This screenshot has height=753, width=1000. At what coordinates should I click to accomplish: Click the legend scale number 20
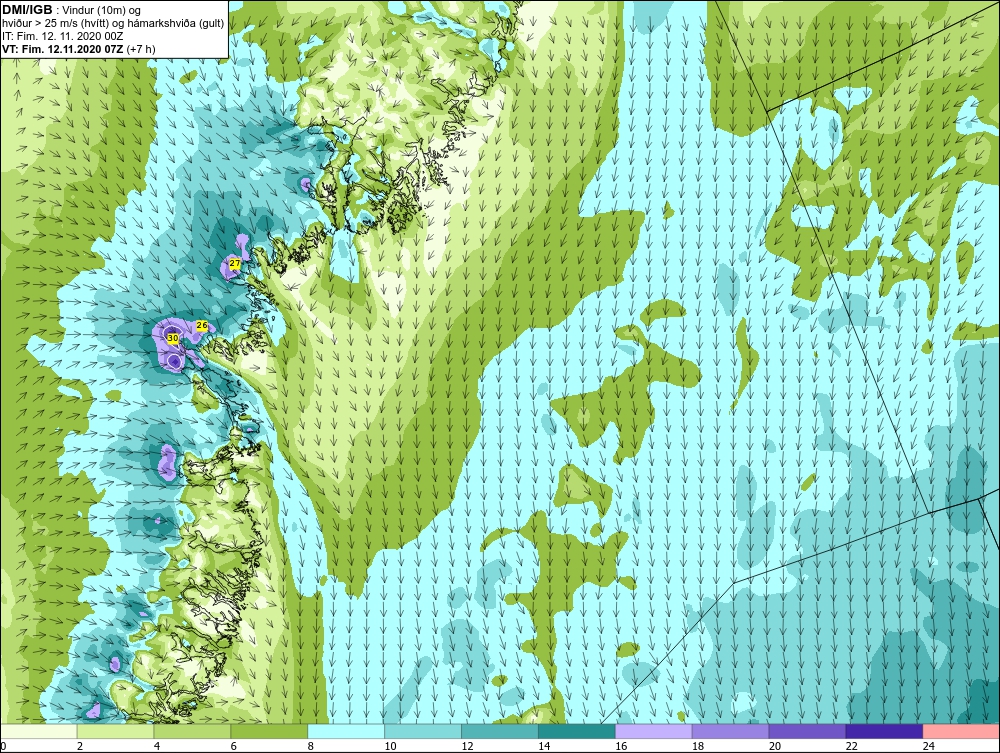[775, 746]
